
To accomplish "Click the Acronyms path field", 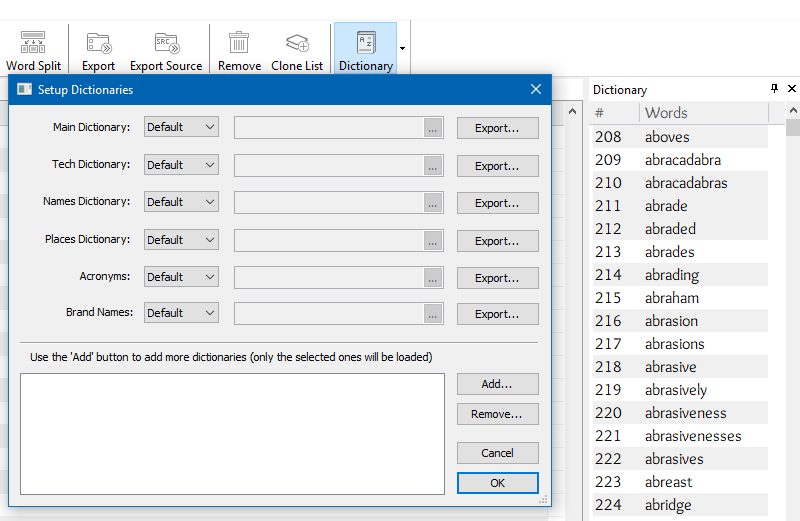I will 329,278.
